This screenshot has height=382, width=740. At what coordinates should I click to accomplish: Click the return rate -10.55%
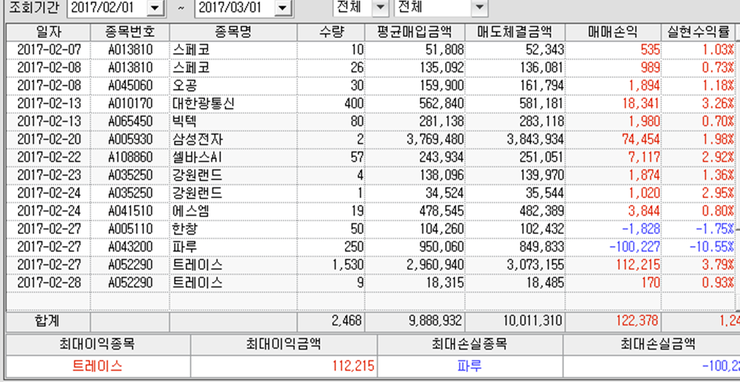[x=713, y=247]
